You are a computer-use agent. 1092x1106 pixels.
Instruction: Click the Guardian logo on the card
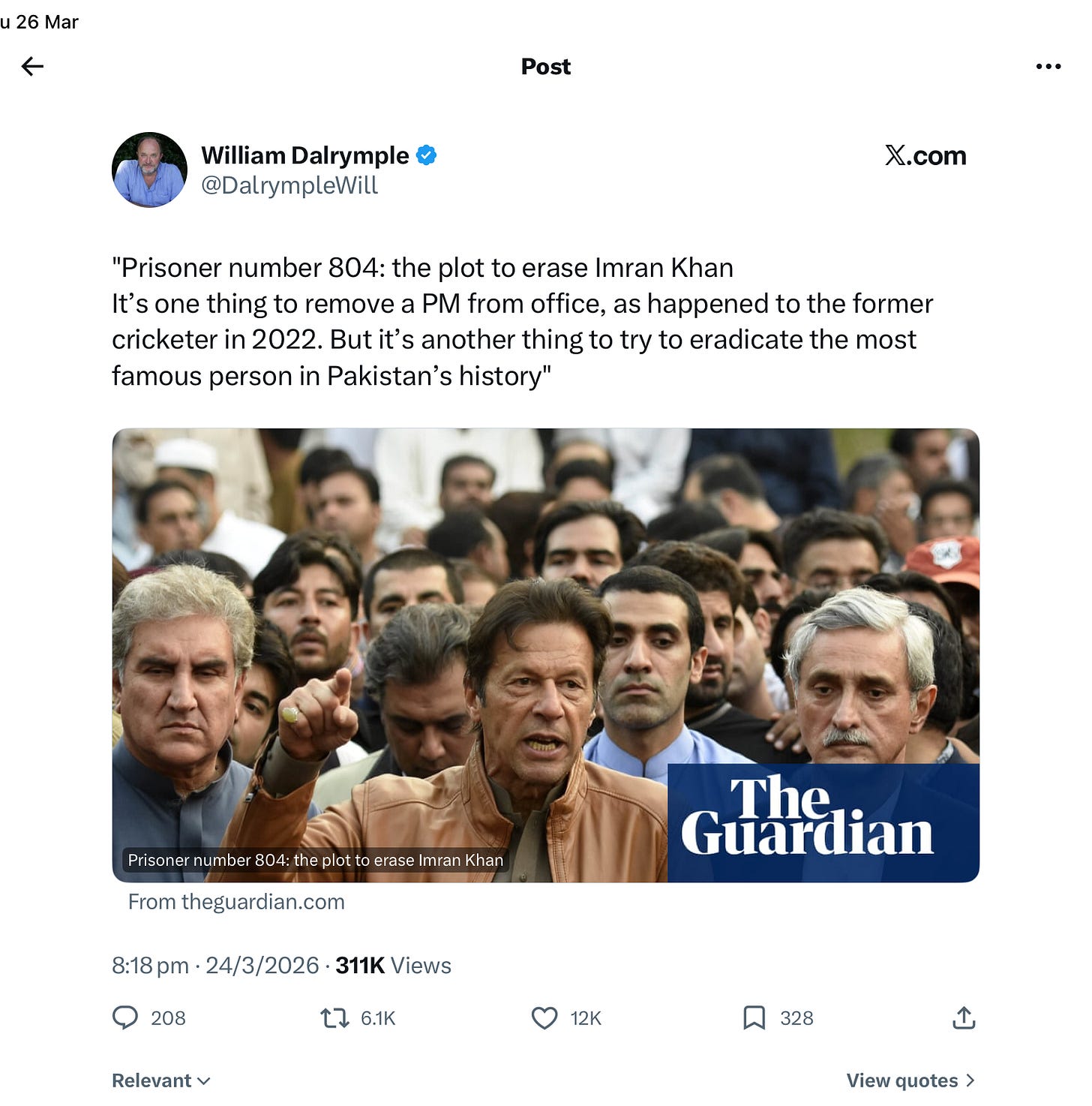pos(807,816)
